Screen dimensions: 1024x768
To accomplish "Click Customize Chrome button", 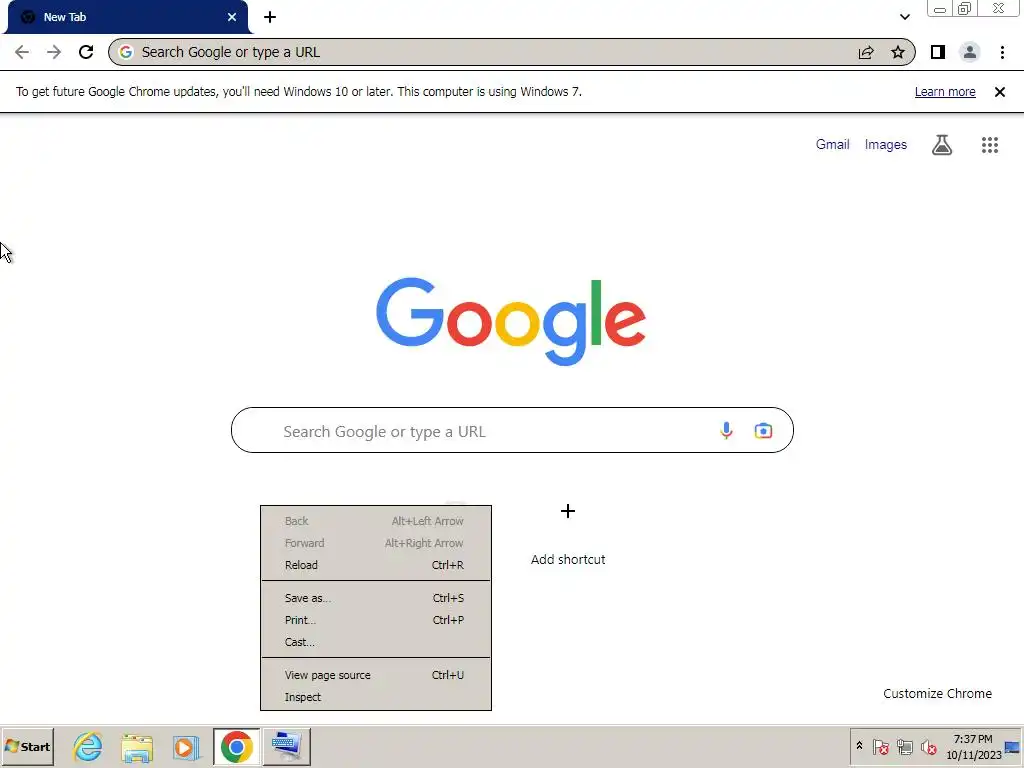I will coord(937,694).
